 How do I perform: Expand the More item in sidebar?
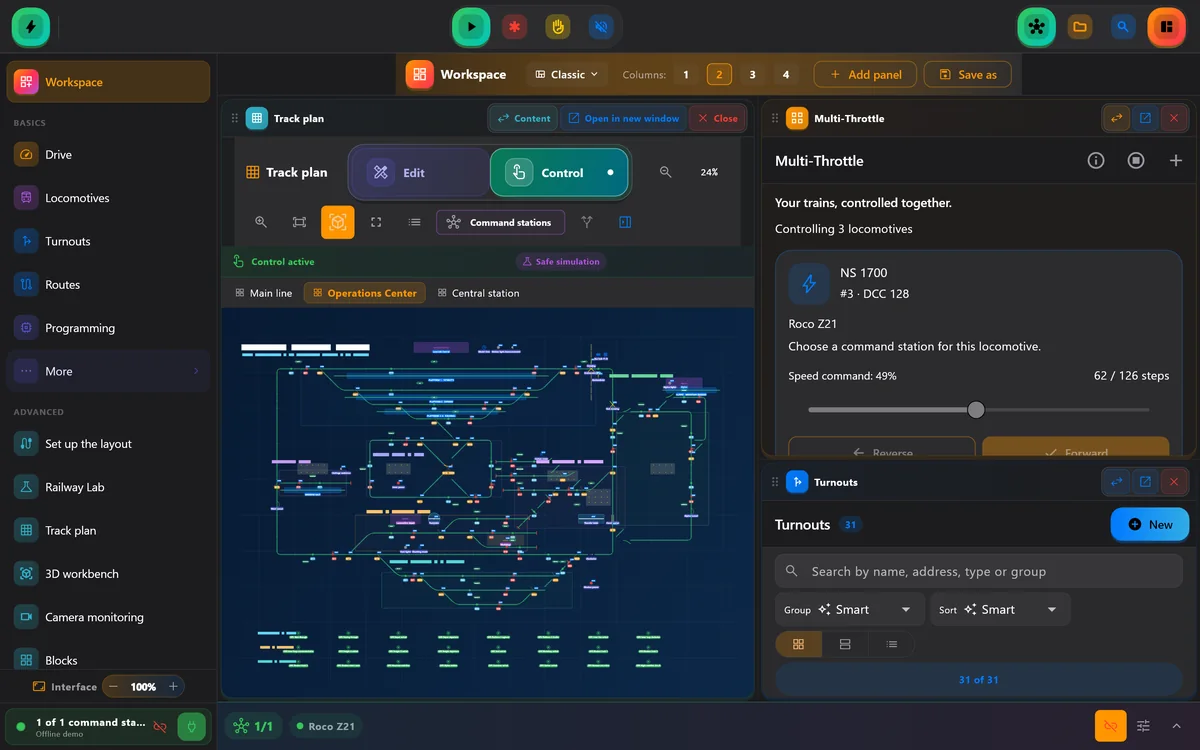pyautogui.click(x=108, y=371)
